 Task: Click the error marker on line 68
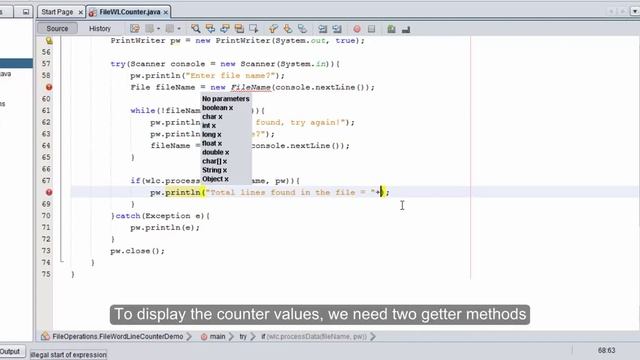coord(49,192)
